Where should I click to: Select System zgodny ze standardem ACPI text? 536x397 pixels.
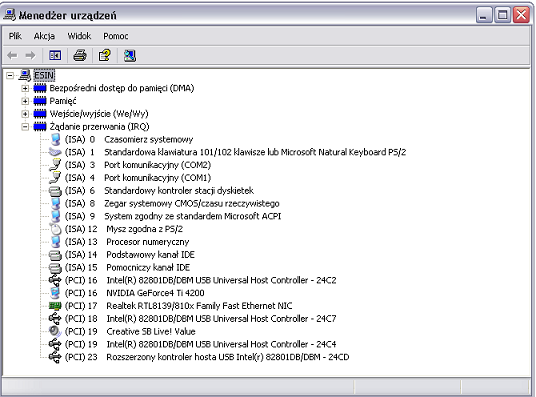point(192,216)
